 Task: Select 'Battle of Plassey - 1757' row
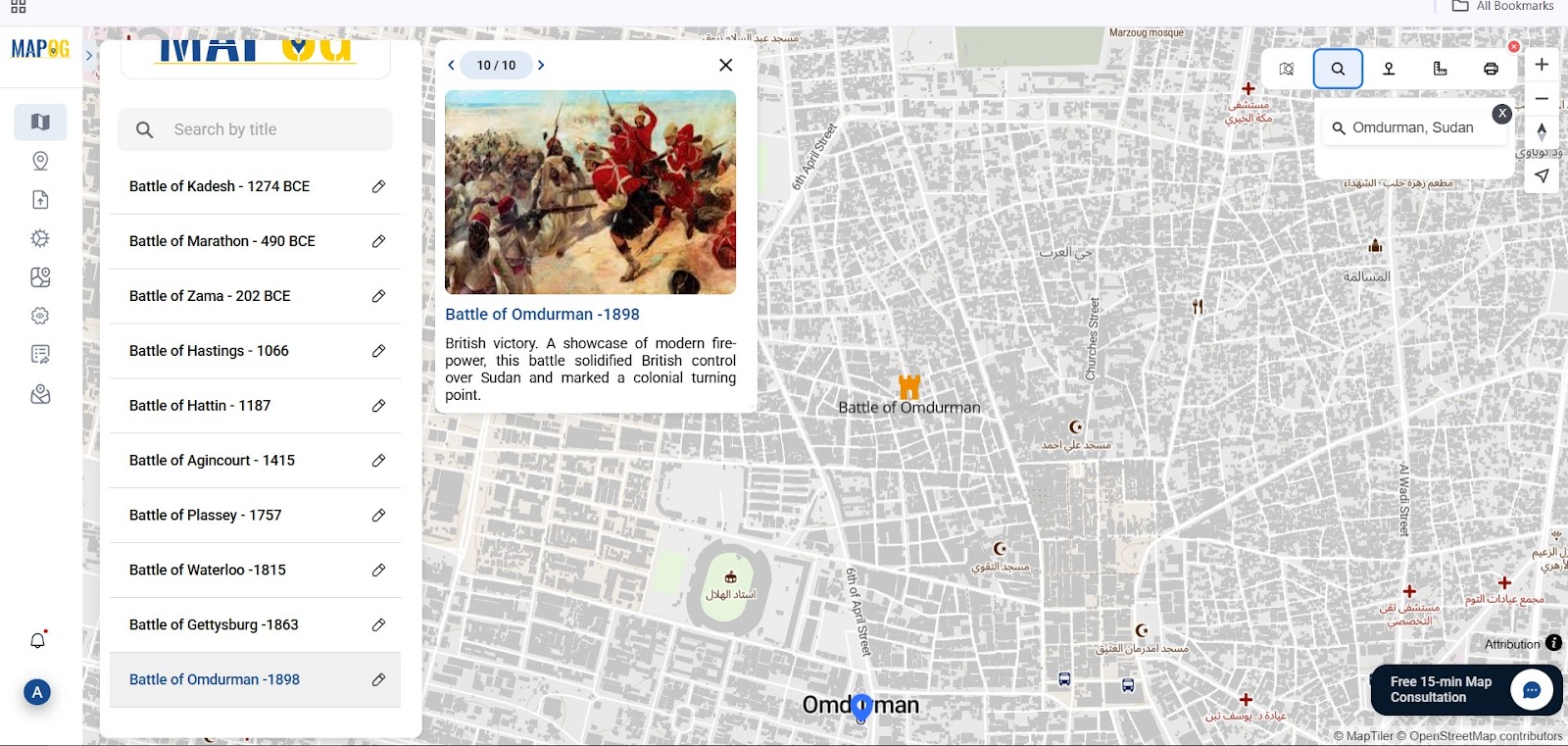[255, 516]
